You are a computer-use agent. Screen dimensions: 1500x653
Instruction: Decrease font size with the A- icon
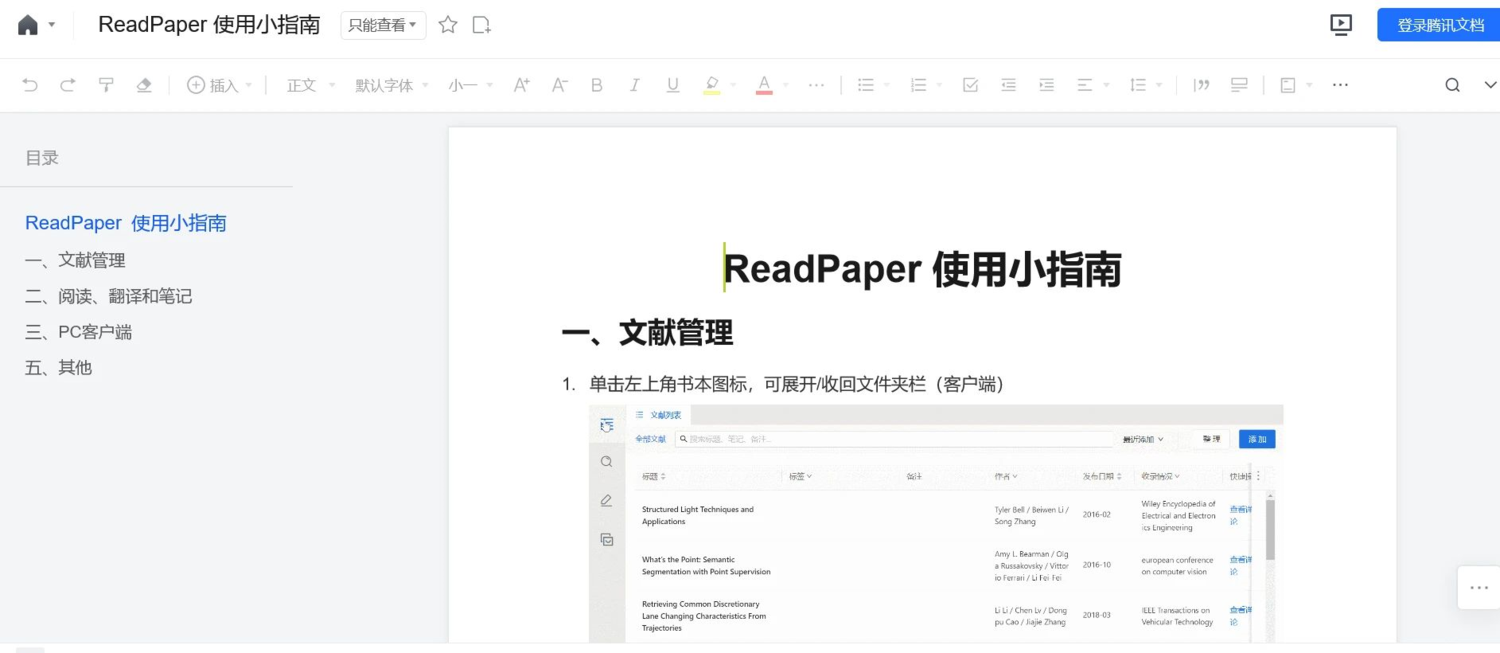tap(560, 85)
